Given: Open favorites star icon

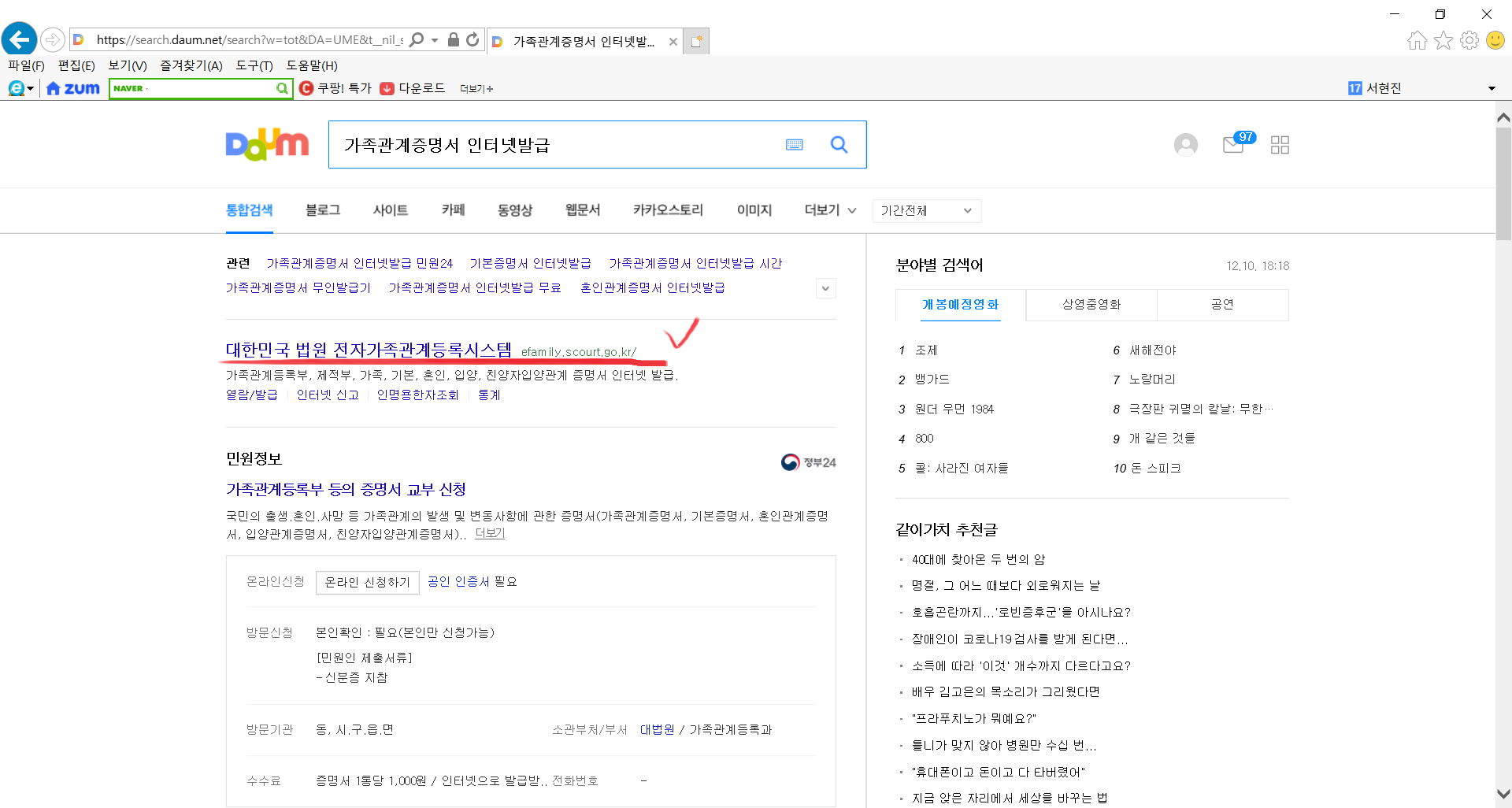Looking at the screenshot, I should pos(1443,40).
